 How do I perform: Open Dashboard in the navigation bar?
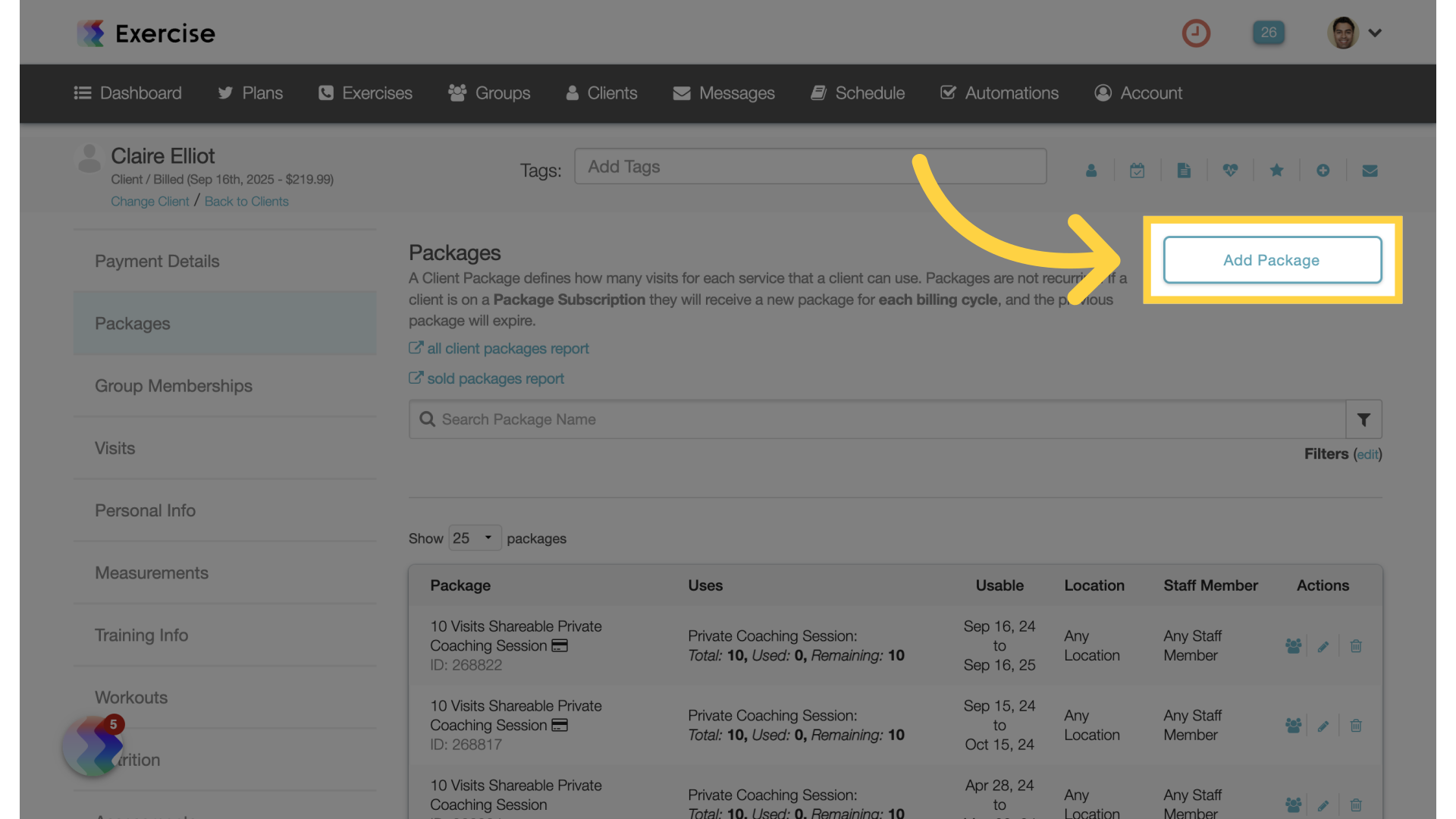127,93
